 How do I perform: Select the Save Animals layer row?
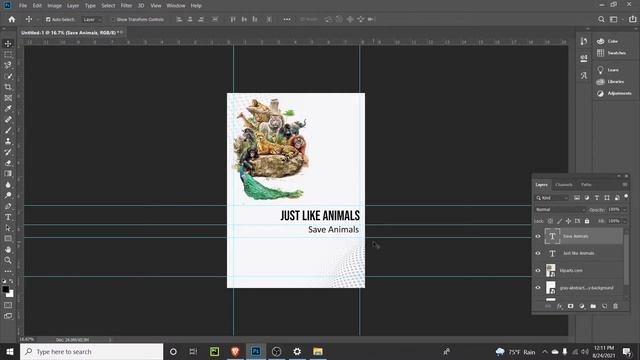click(584, 236)
